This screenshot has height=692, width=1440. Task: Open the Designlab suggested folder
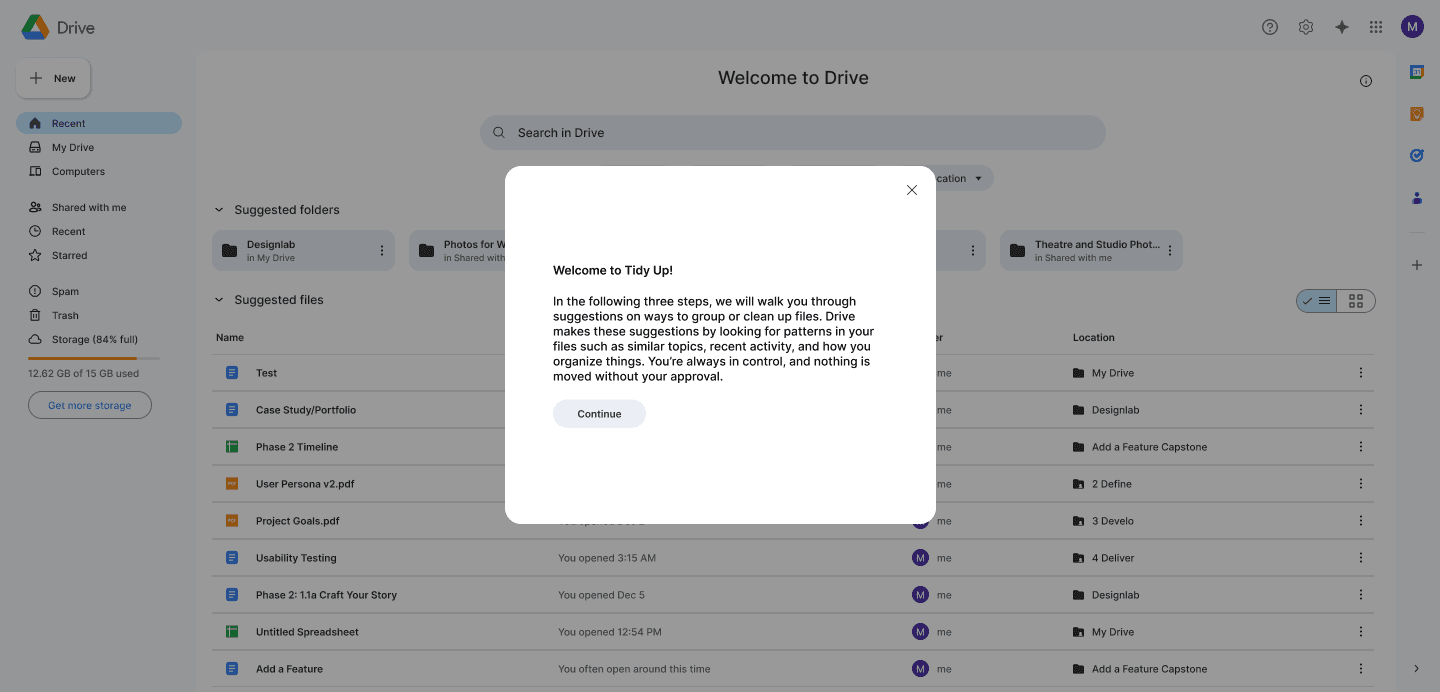(303, 250)
